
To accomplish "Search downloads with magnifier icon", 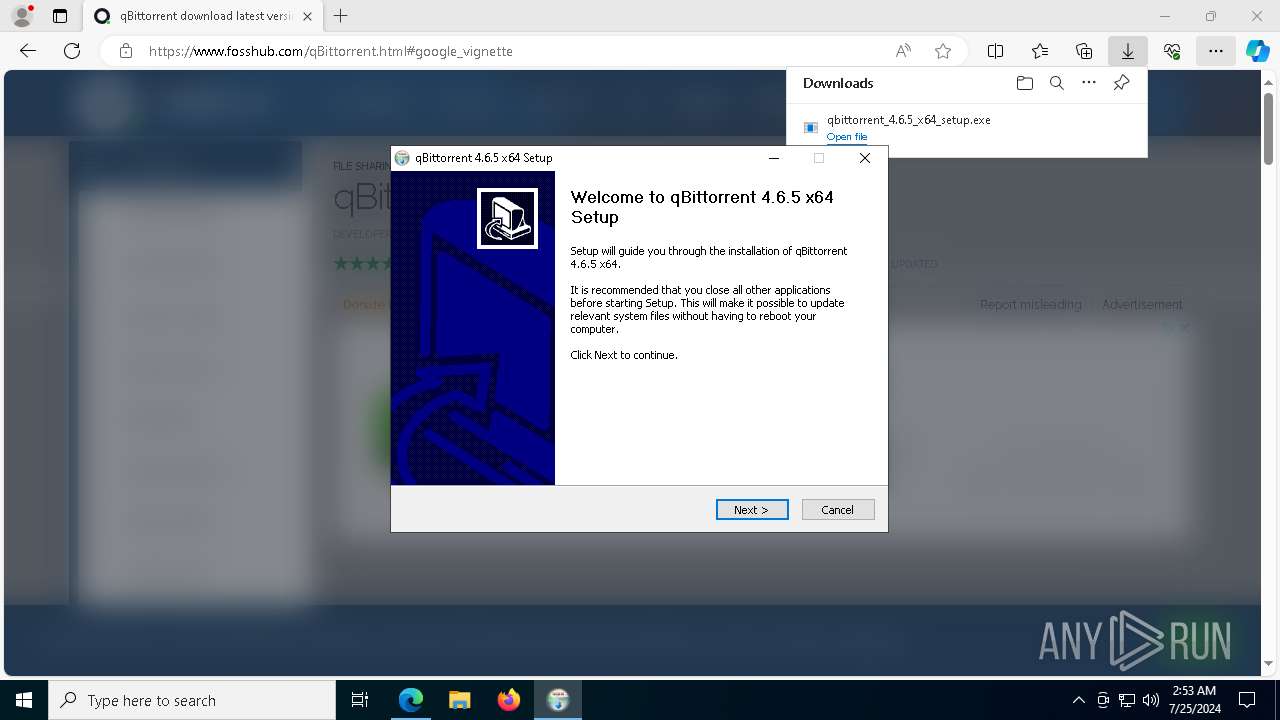I will [x=1057, y=83].
